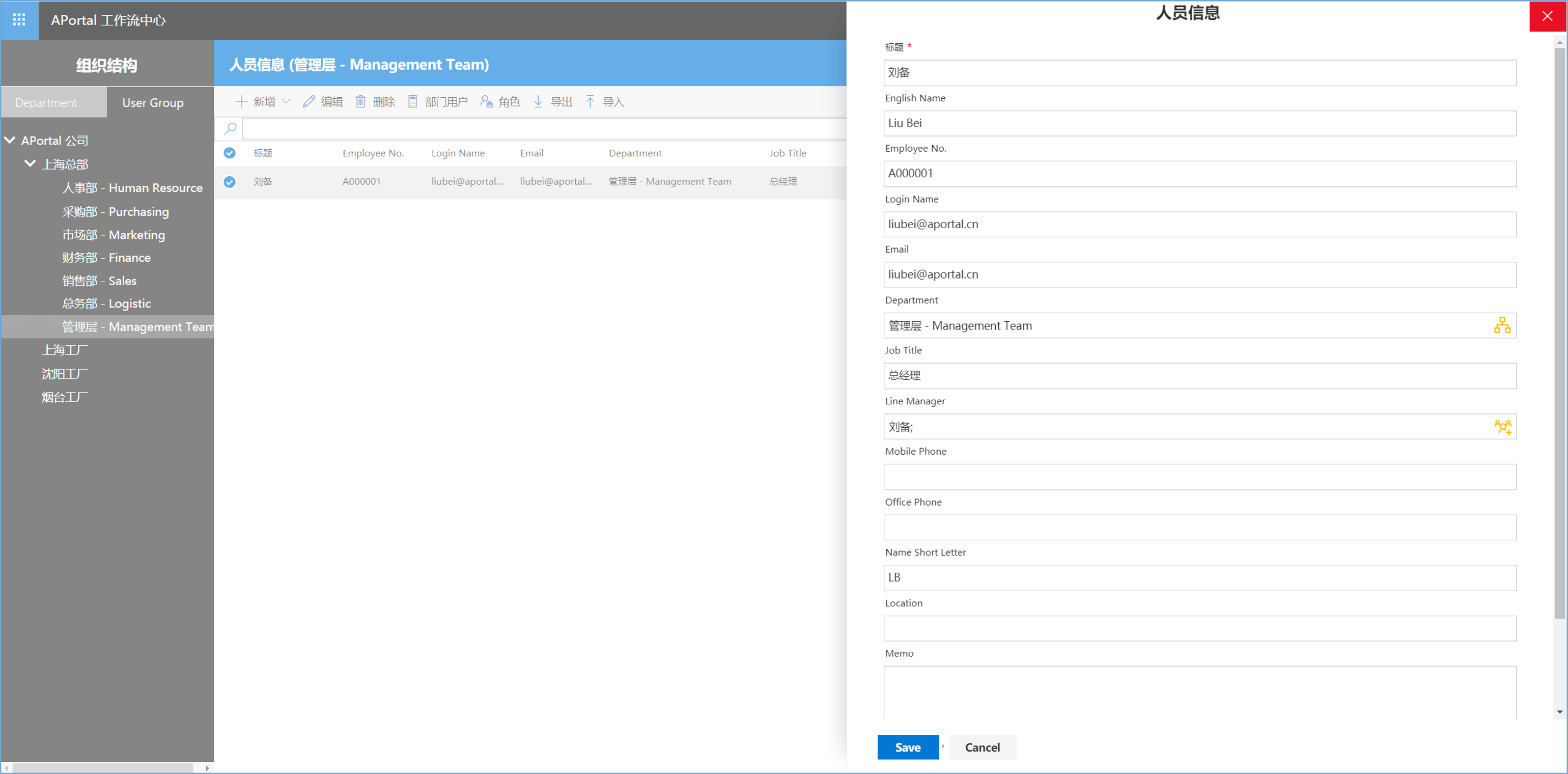This screenshot has width=1568, height=774.
Task: Click the Mobile Phone input field
Action: point(1200,477)
